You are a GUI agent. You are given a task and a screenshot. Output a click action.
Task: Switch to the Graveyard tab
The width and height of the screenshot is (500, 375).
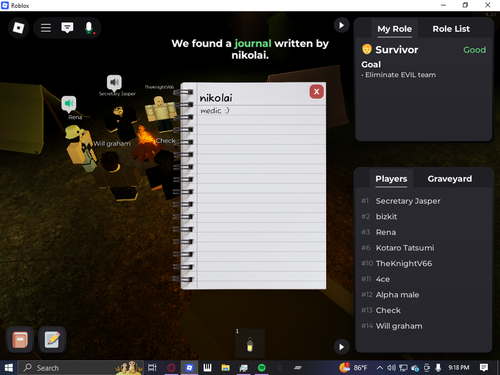point(450,179)
